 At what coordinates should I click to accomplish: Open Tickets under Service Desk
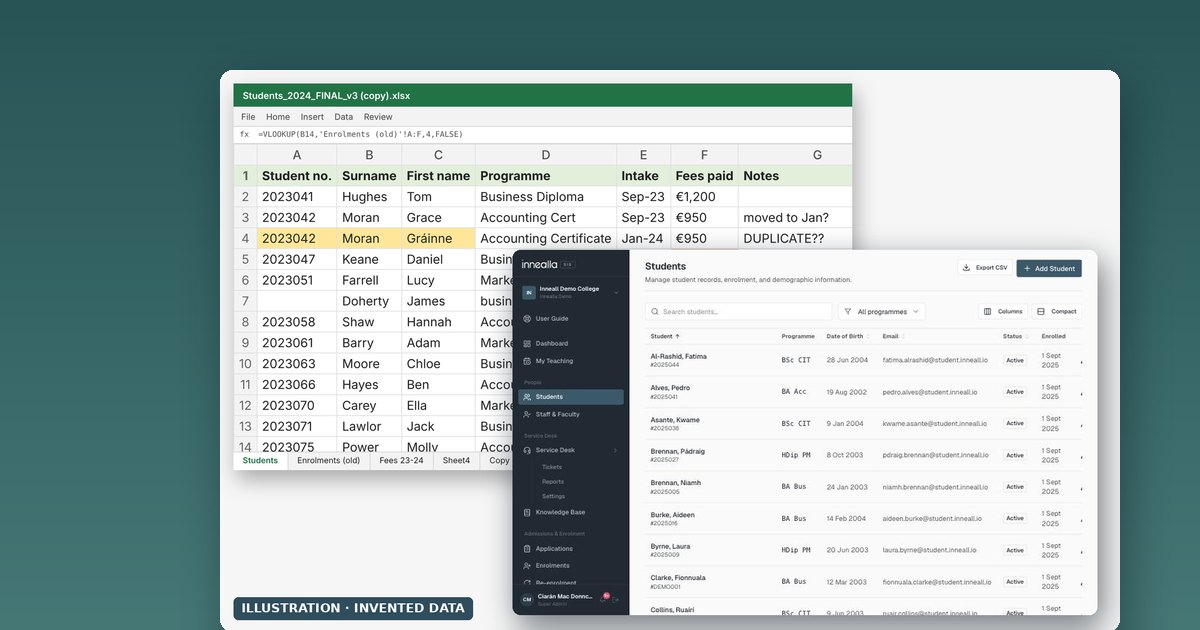[552, 467]
